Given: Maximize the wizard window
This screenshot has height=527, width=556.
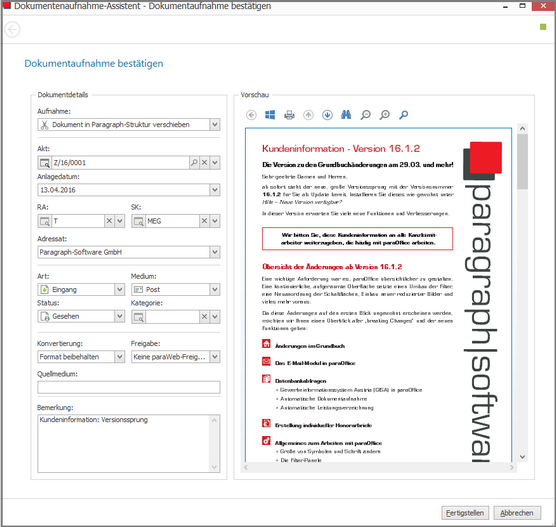Looking at the screenshot, I should point(522,6).
